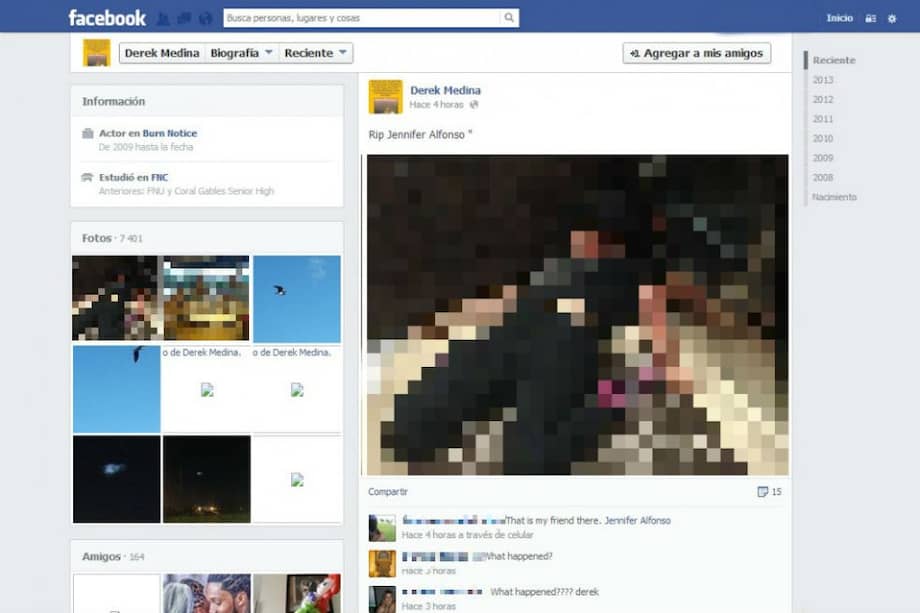Click the Derek Medina timeline button

[x=162, y=53]
